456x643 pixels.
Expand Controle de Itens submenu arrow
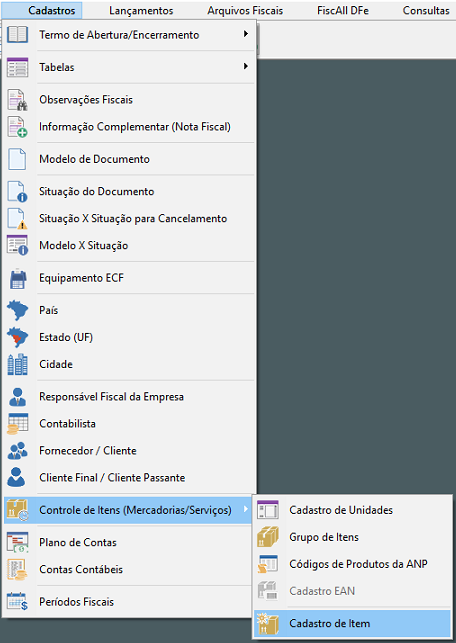[x=246, y=509]
